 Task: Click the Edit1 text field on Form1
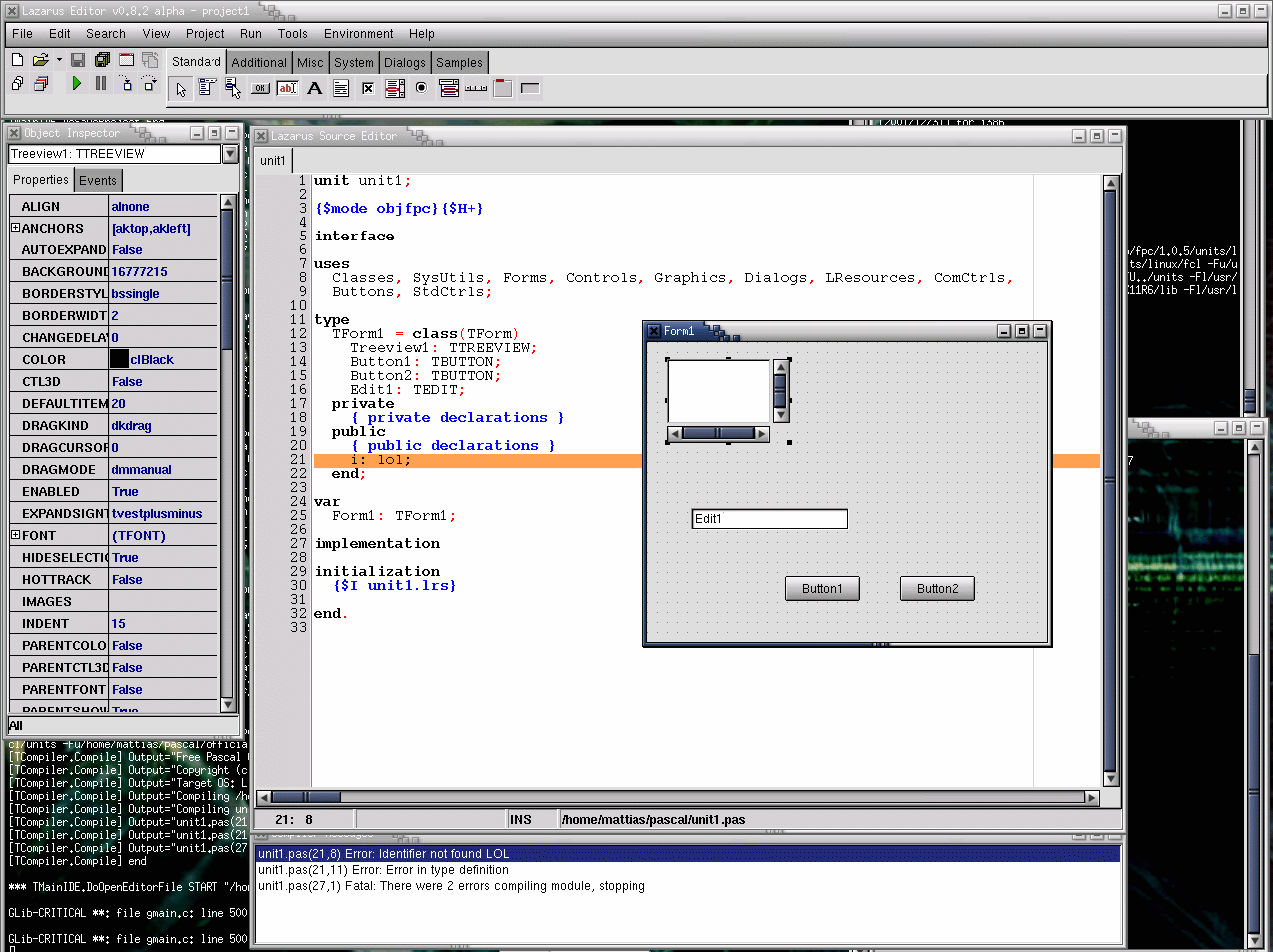tap(769, 519)
